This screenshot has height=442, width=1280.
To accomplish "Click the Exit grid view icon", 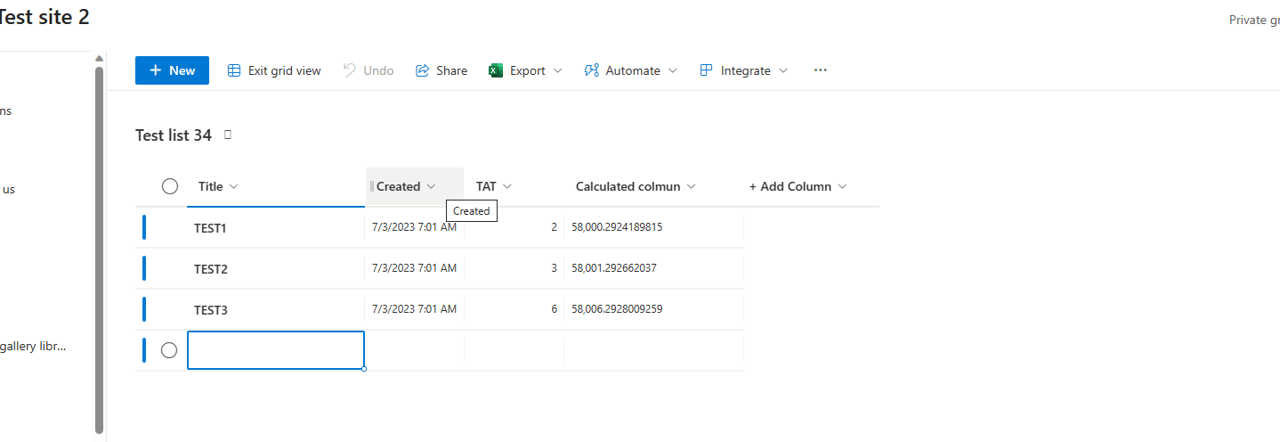I will tap(234, 71).
